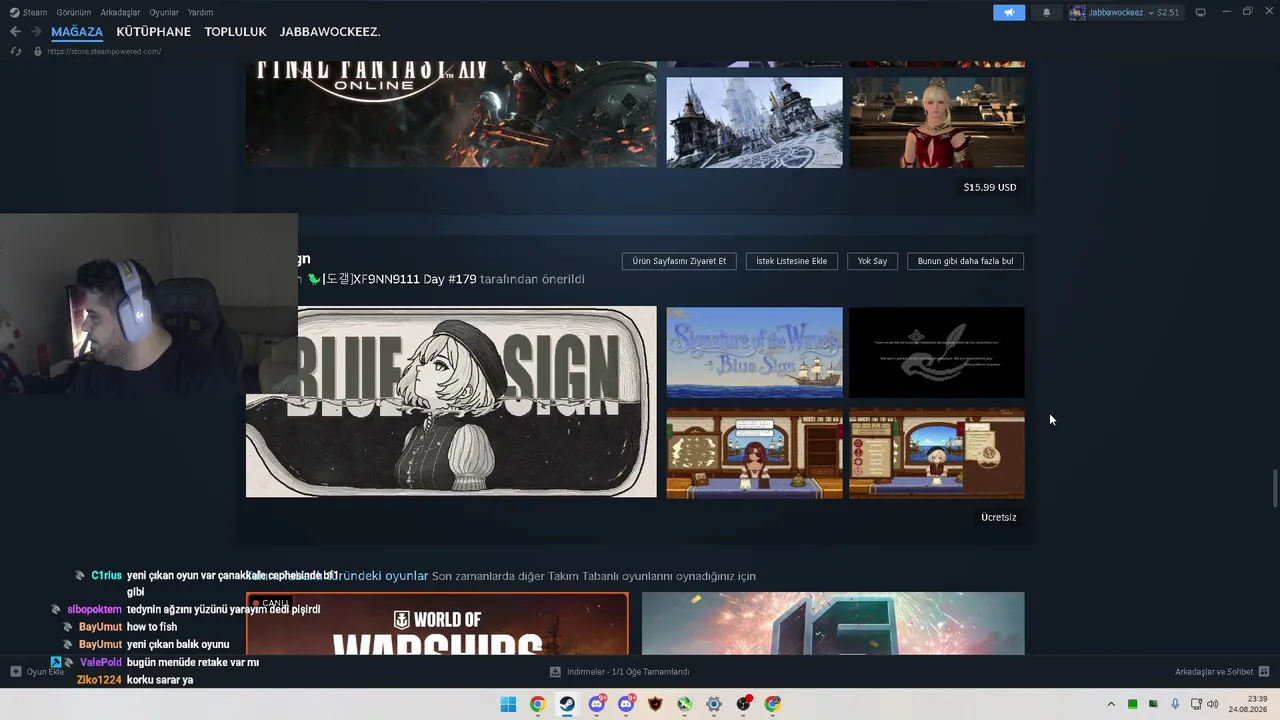This screenshot has width=1280, height=720.
Task: Open Arkadaşlar ve Sohbet
Action: (x=1222, y=672)
